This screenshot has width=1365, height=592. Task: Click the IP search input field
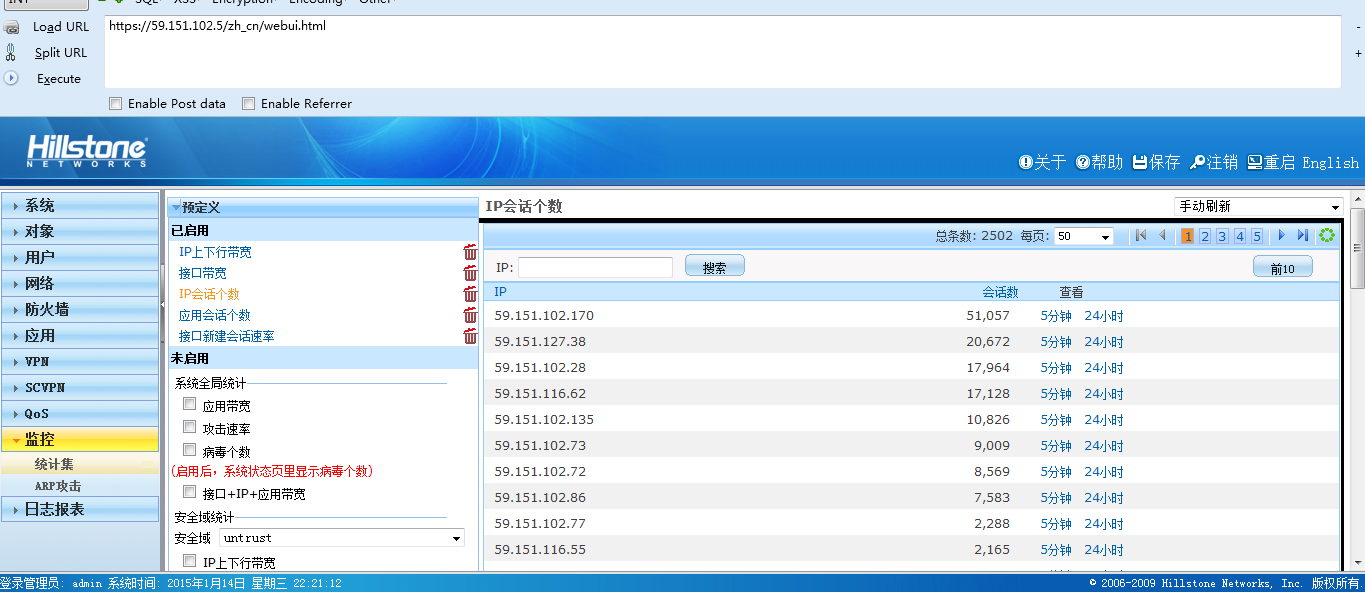[x=595, y=267]
